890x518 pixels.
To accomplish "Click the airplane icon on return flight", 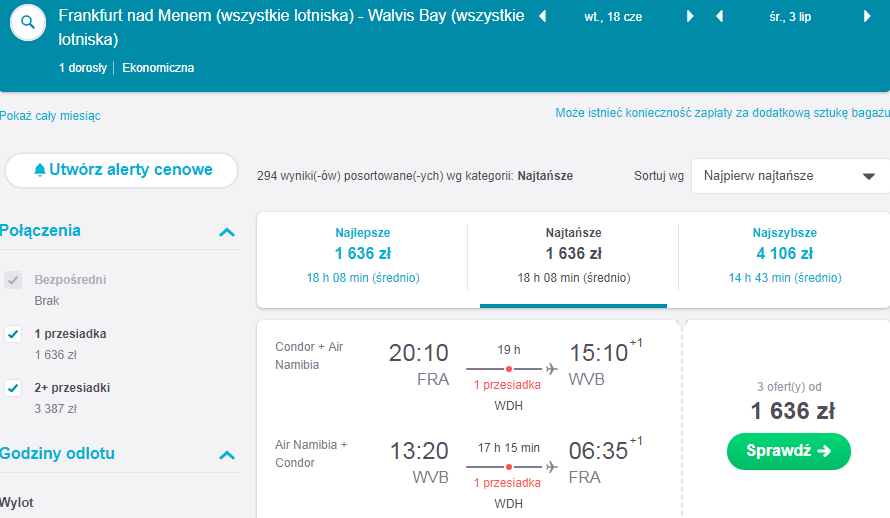I will pos(551,467).
